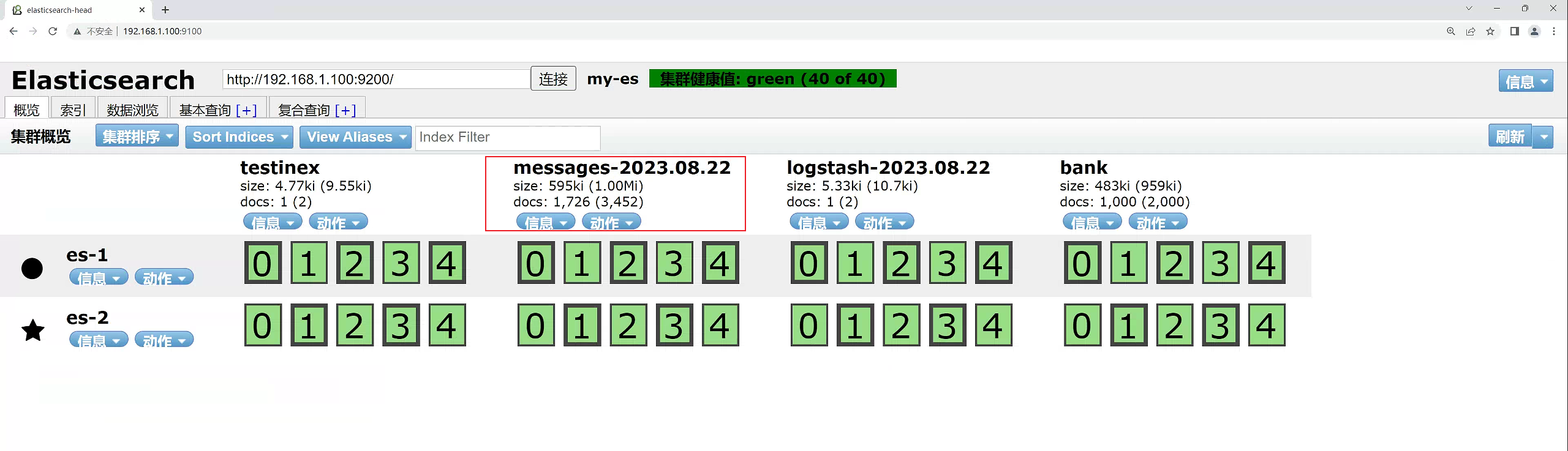Click the browser forward arrow
1568x451 pixels.
click(33, 31)
